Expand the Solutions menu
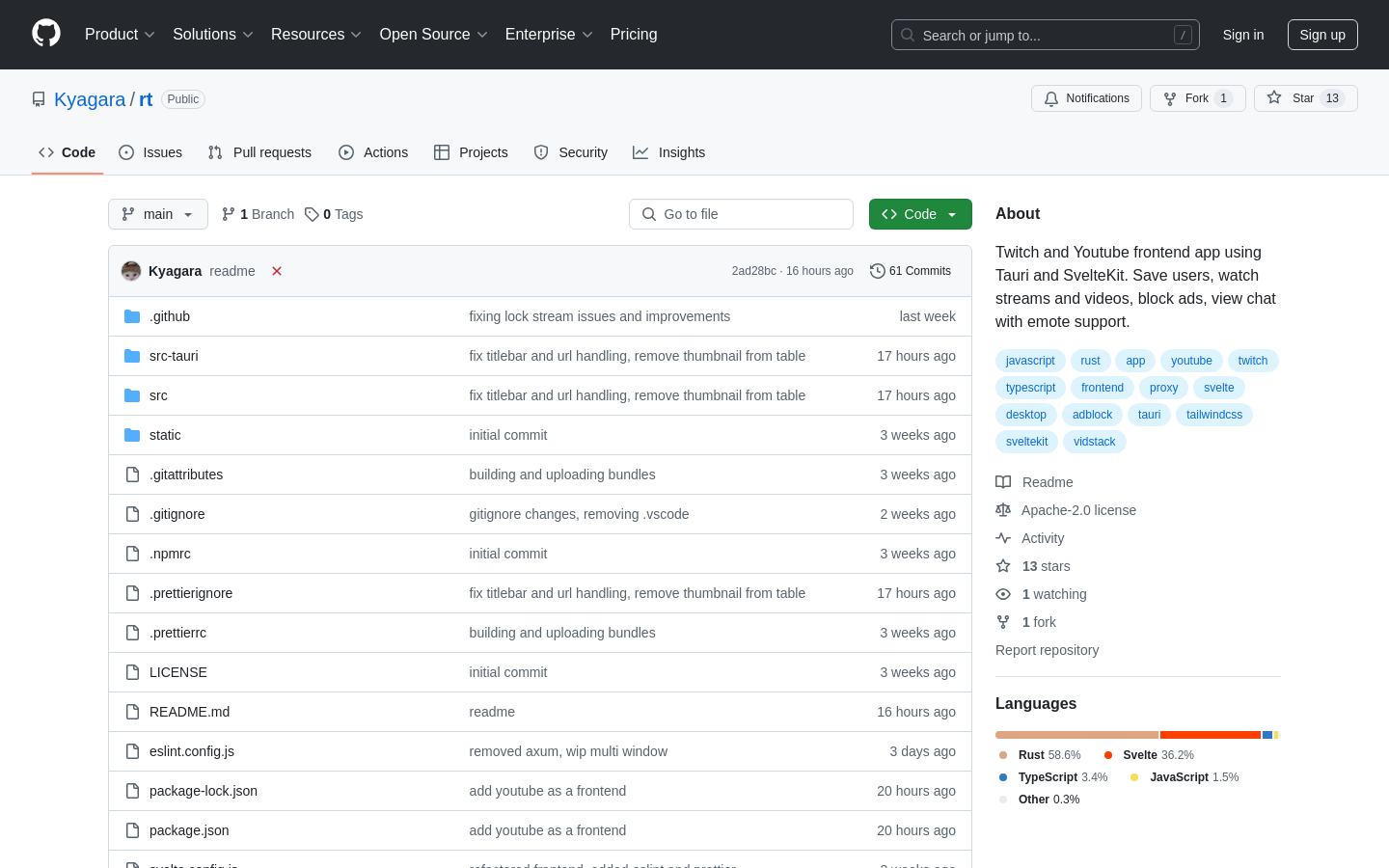 click(x=213, y=35)
